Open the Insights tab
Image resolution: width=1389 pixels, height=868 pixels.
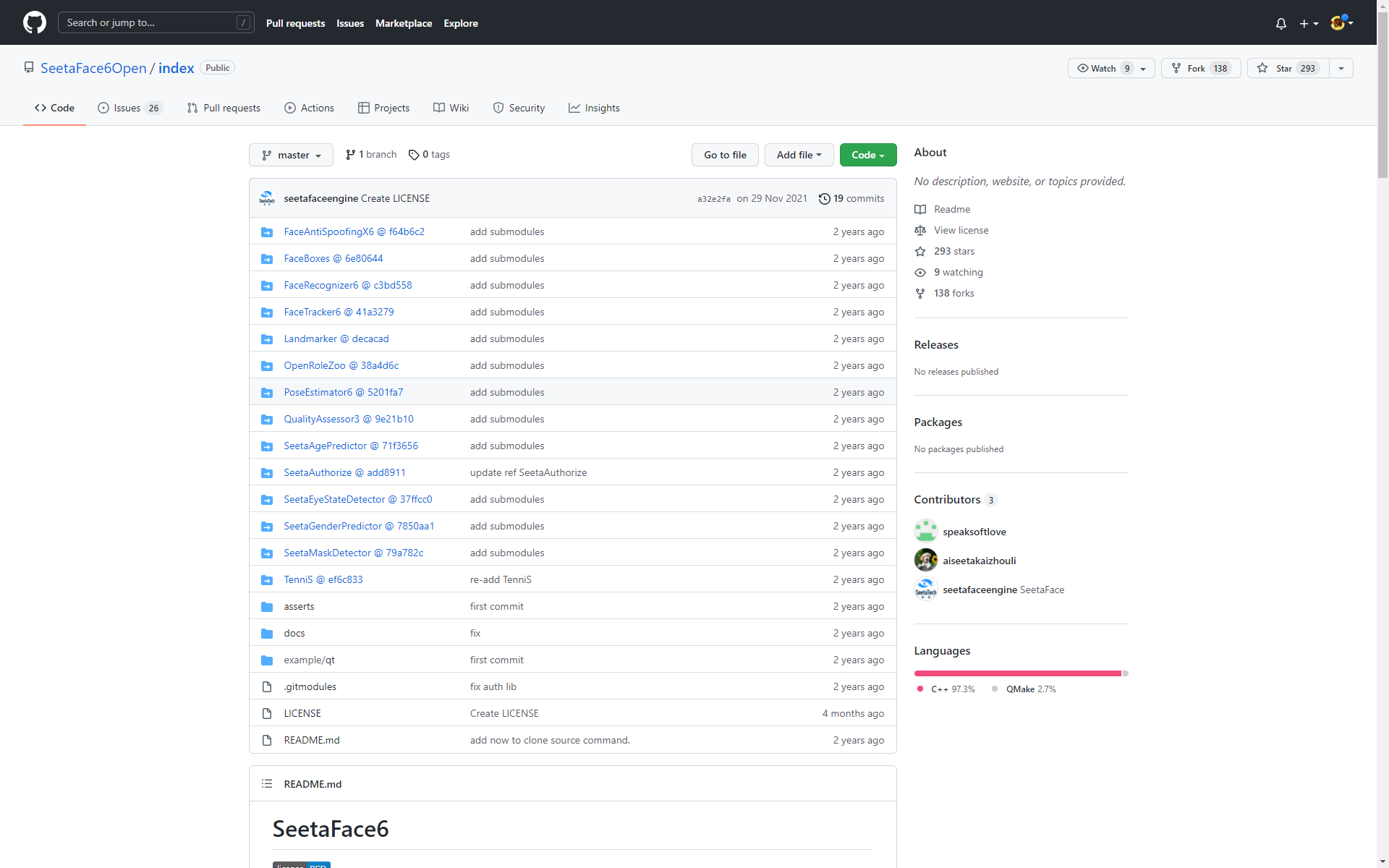point(594,108)
